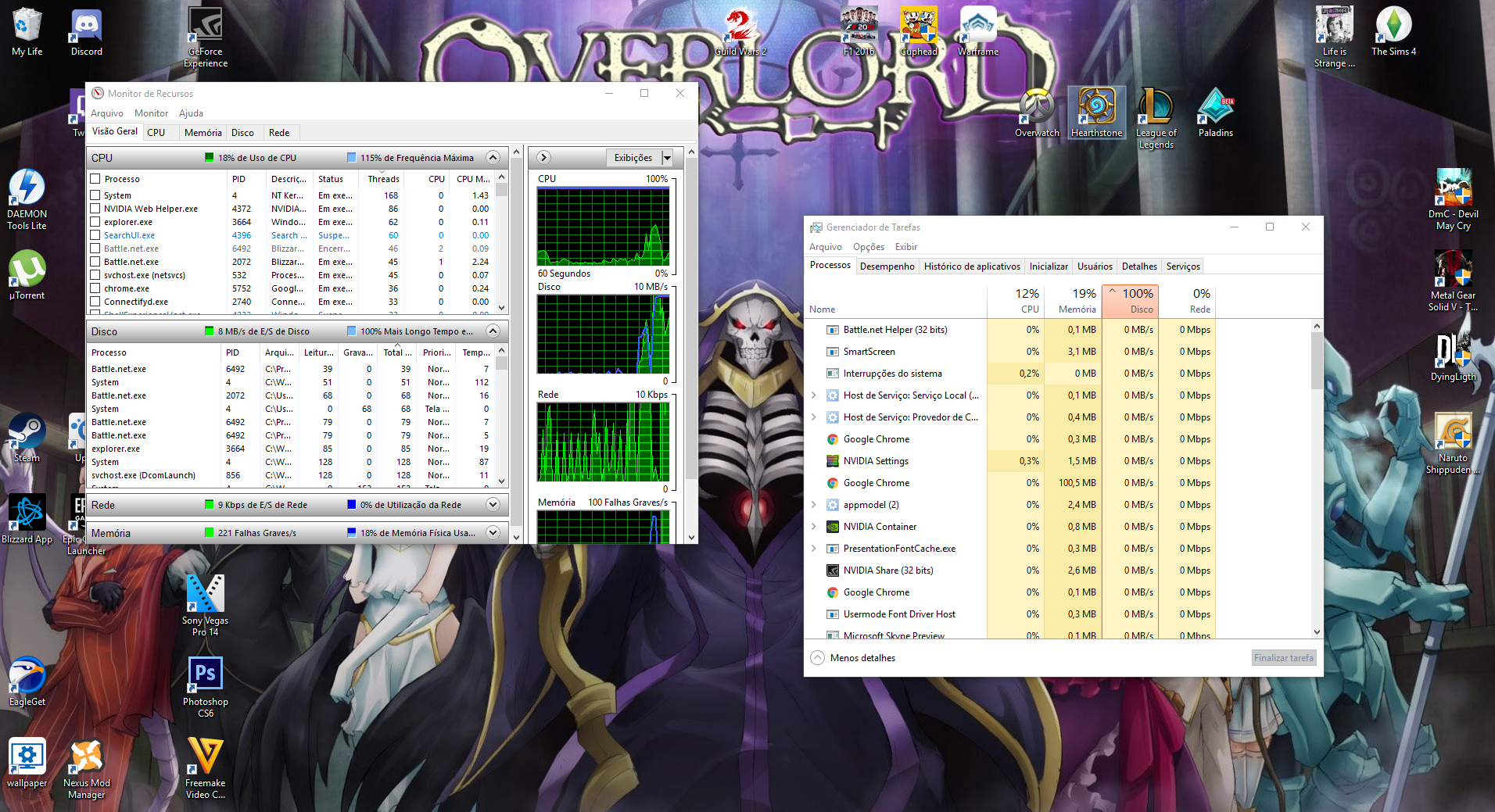Open the League of Legends shortcut
1495x812 pixels.
[x=1156, y=119]
